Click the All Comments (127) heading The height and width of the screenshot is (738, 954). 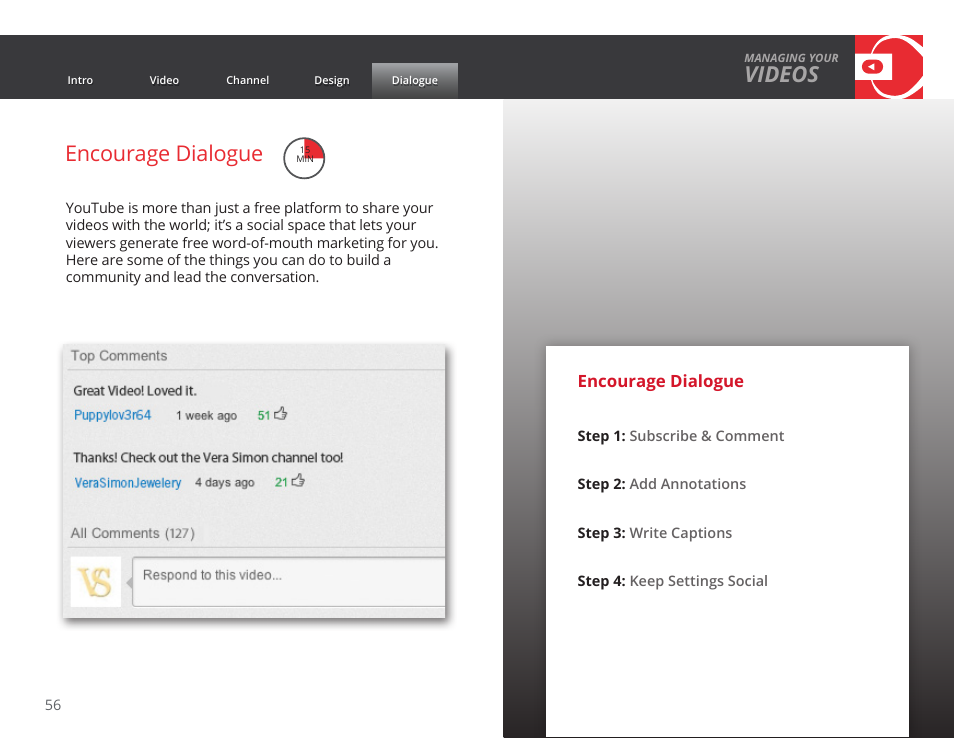pyautogui.click(x=132, y=534)
